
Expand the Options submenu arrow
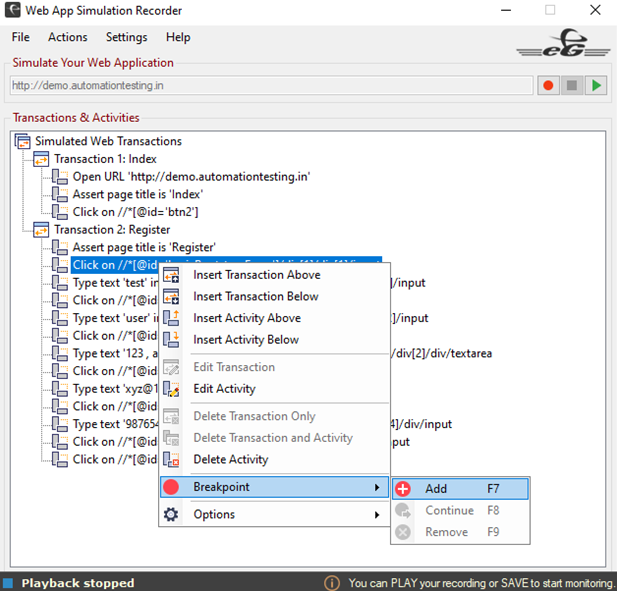tap(377, 515)
